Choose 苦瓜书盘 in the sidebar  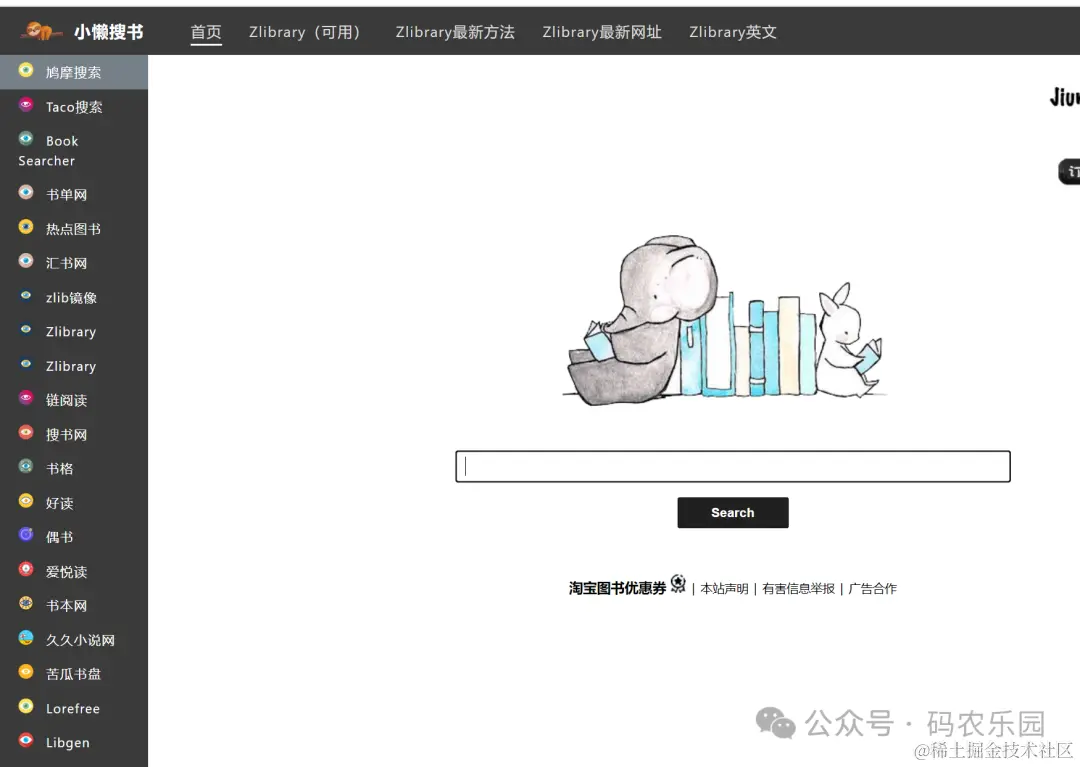point(74,674)
